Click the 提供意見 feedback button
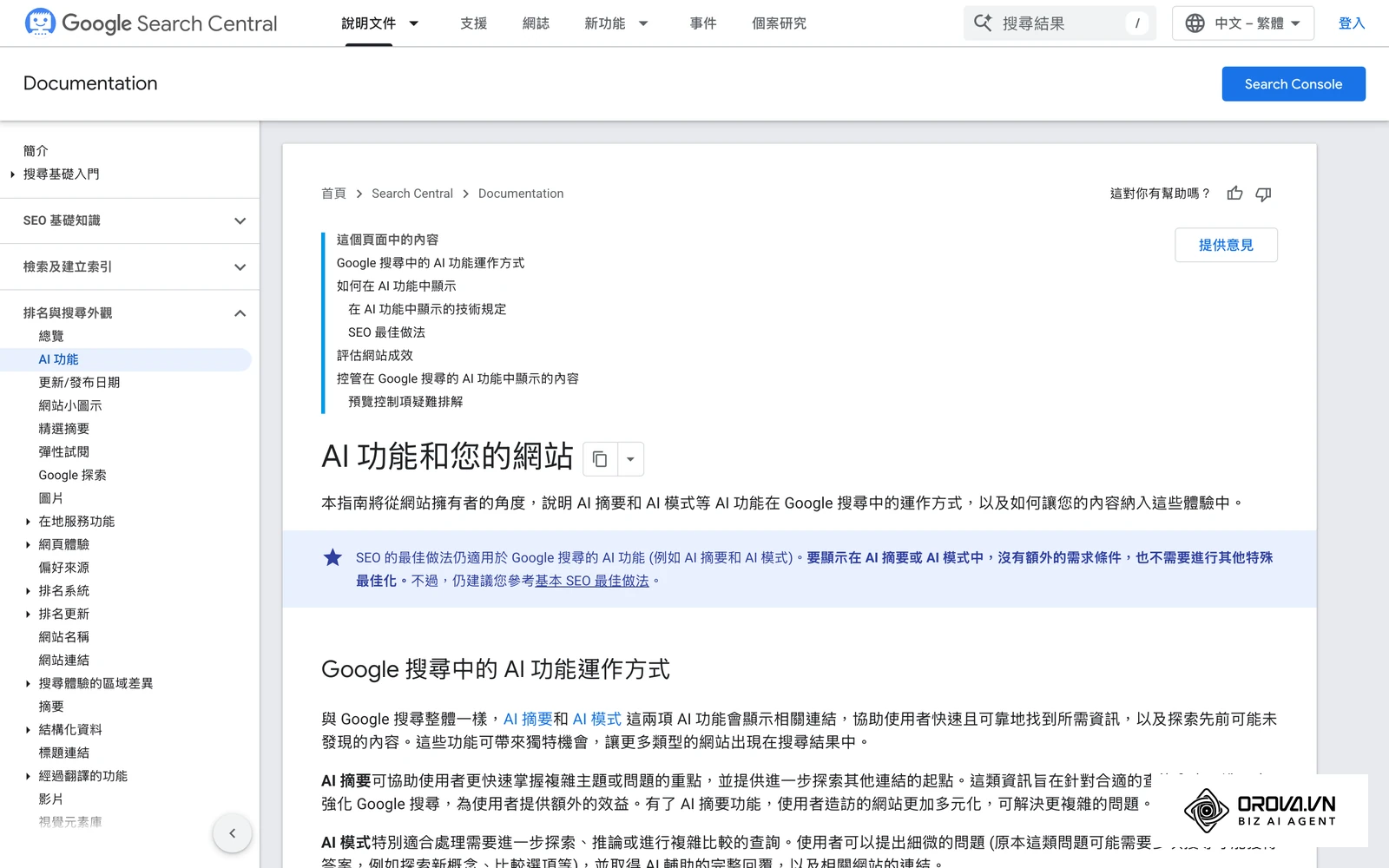Viewport: 1389px width, 868px height. click(x=1226, y=245)
